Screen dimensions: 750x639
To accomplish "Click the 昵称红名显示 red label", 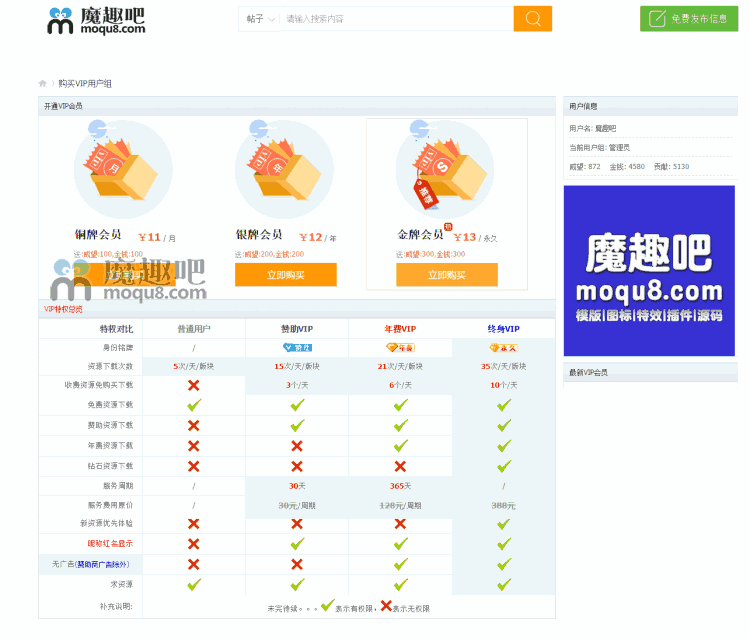I will (x=110, y=544).
